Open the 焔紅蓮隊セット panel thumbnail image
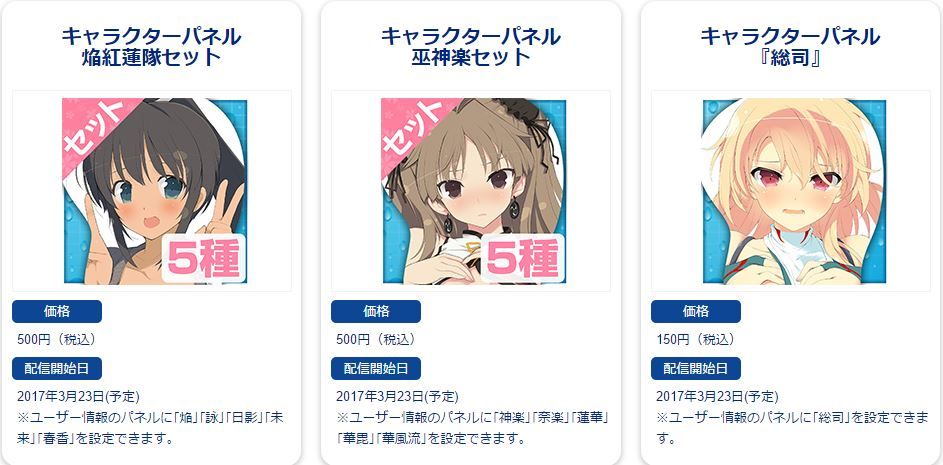Screen dimensions: 943x465 click(x=155, y=191)
